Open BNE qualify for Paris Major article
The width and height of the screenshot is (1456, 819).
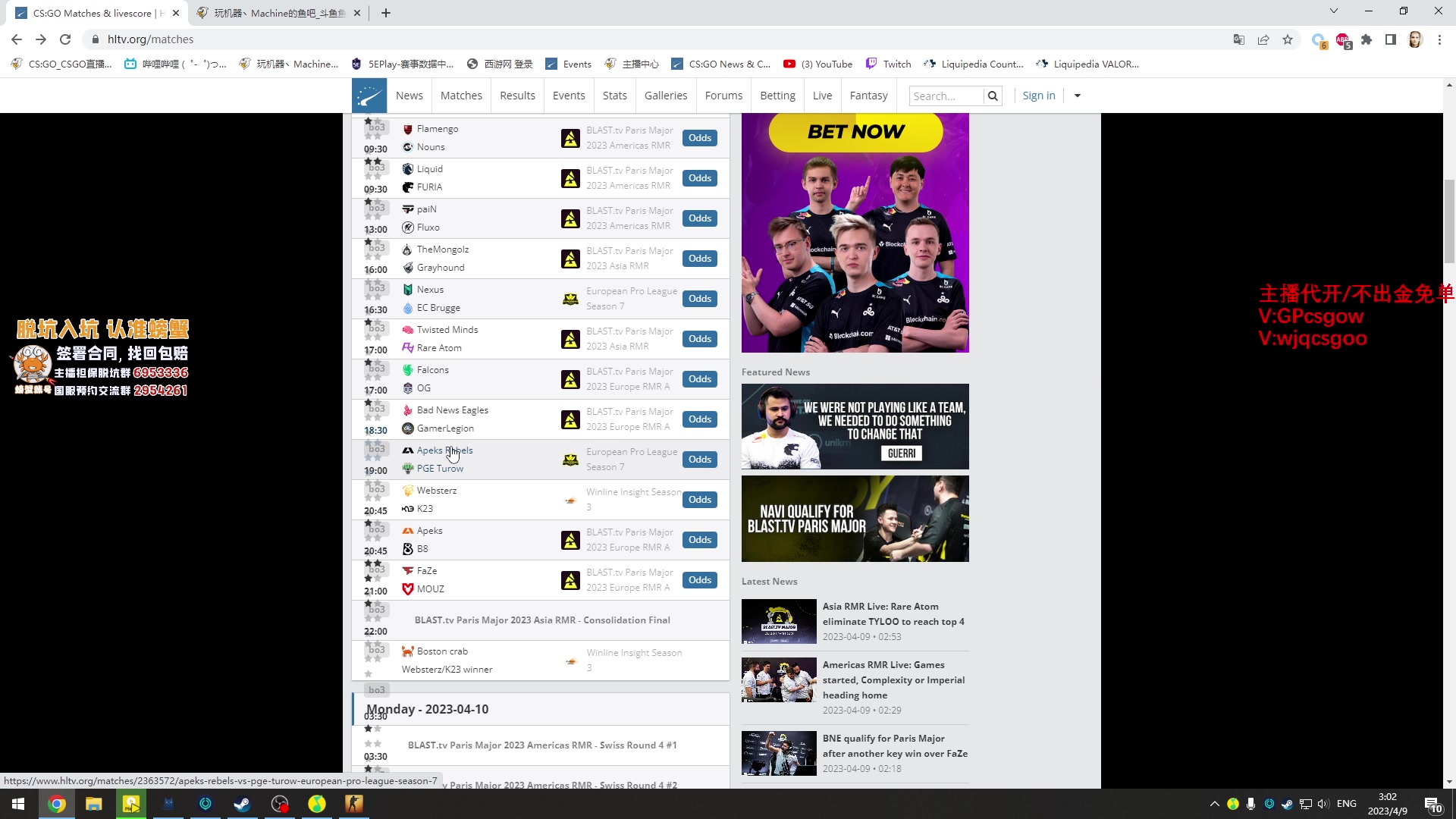click(855, 754)
